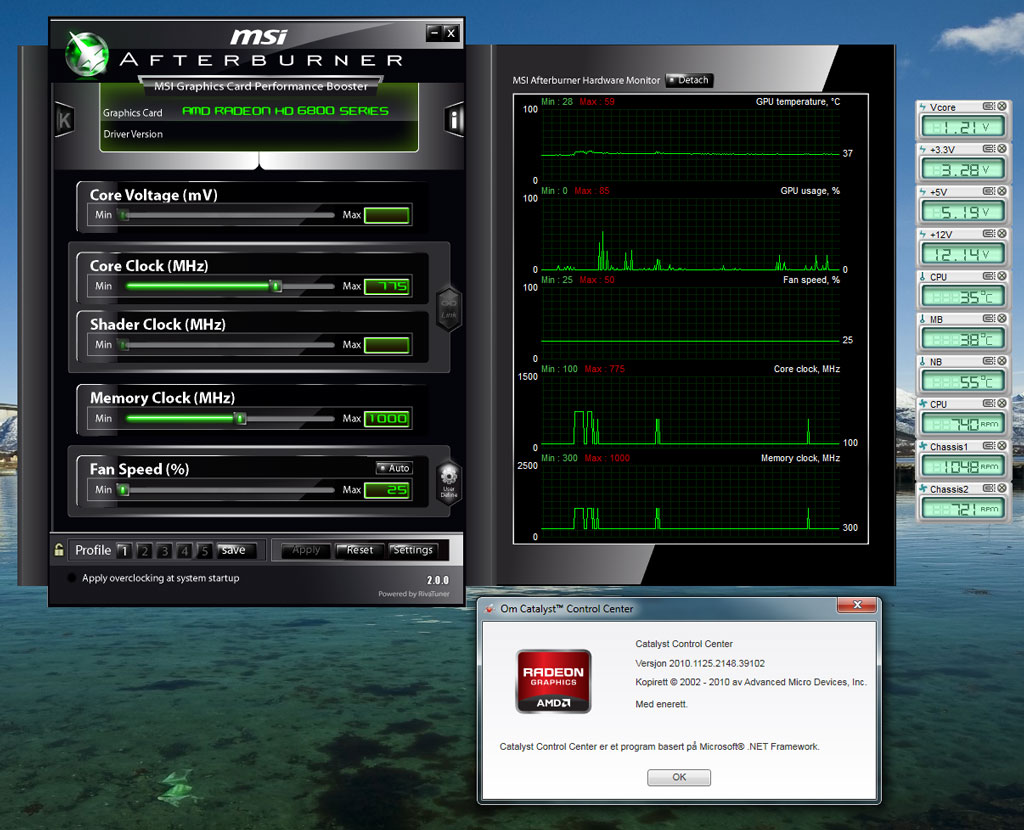Select Profile slot 1
The width and height of the screenshot is (1024, 830).
(x=124, y=551)
